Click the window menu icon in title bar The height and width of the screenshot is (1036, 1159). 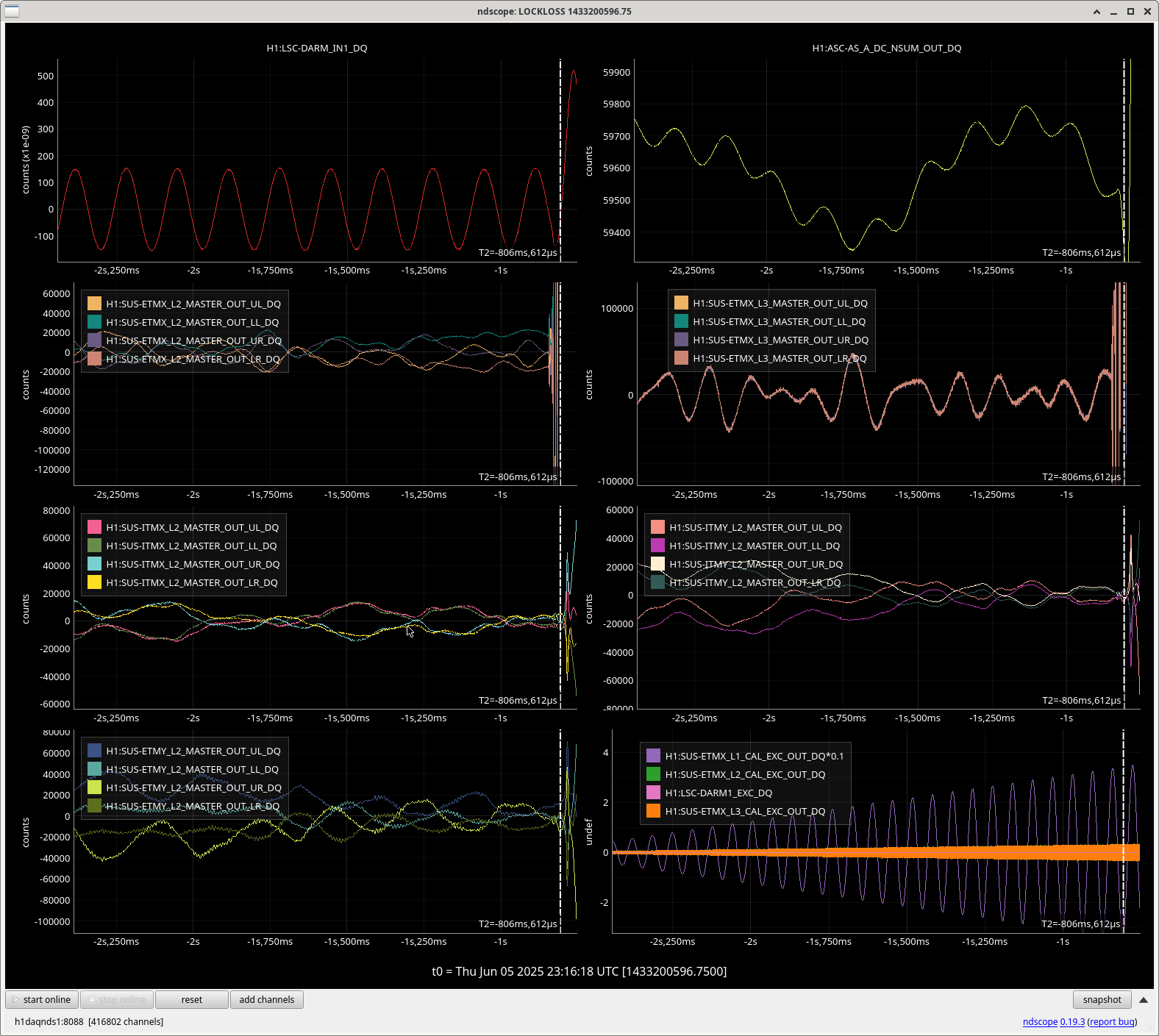(x=12, y=11)
